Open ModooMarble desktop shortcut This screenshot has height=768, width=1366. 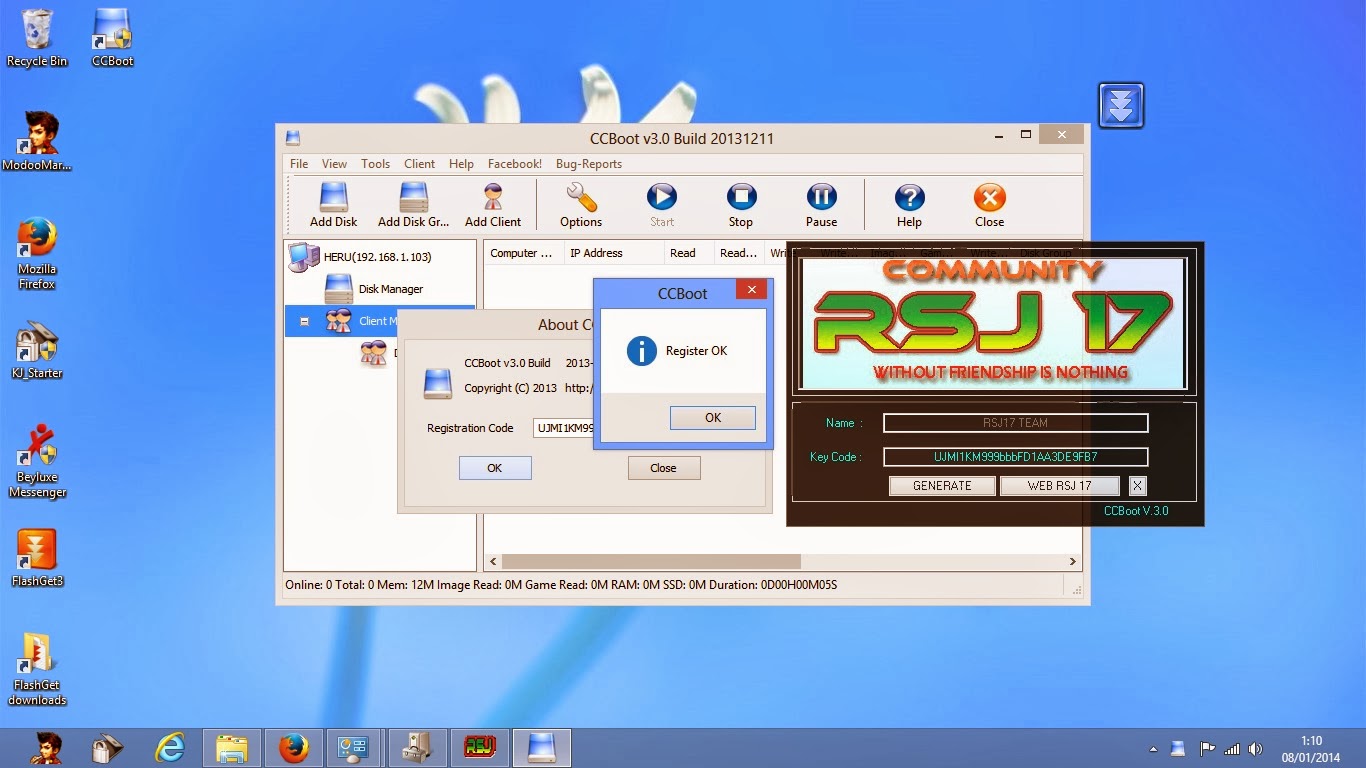[37, 142]
